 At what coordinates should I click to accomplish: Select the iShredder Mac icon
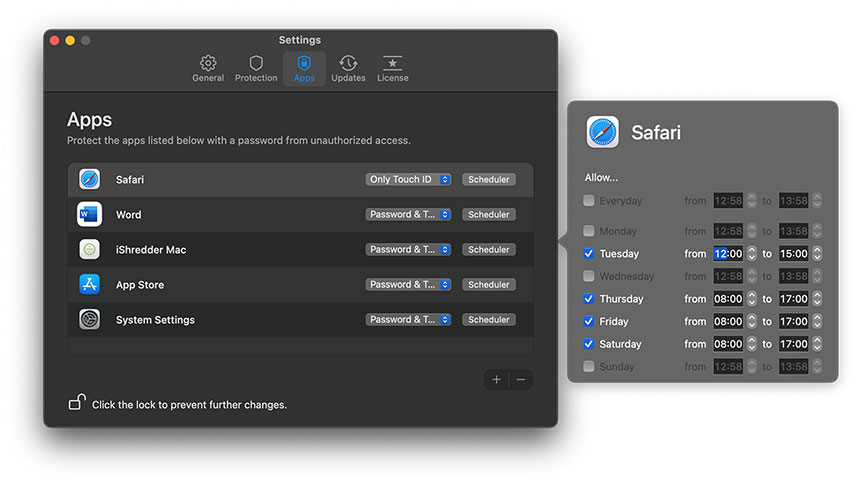click(90, 250)
